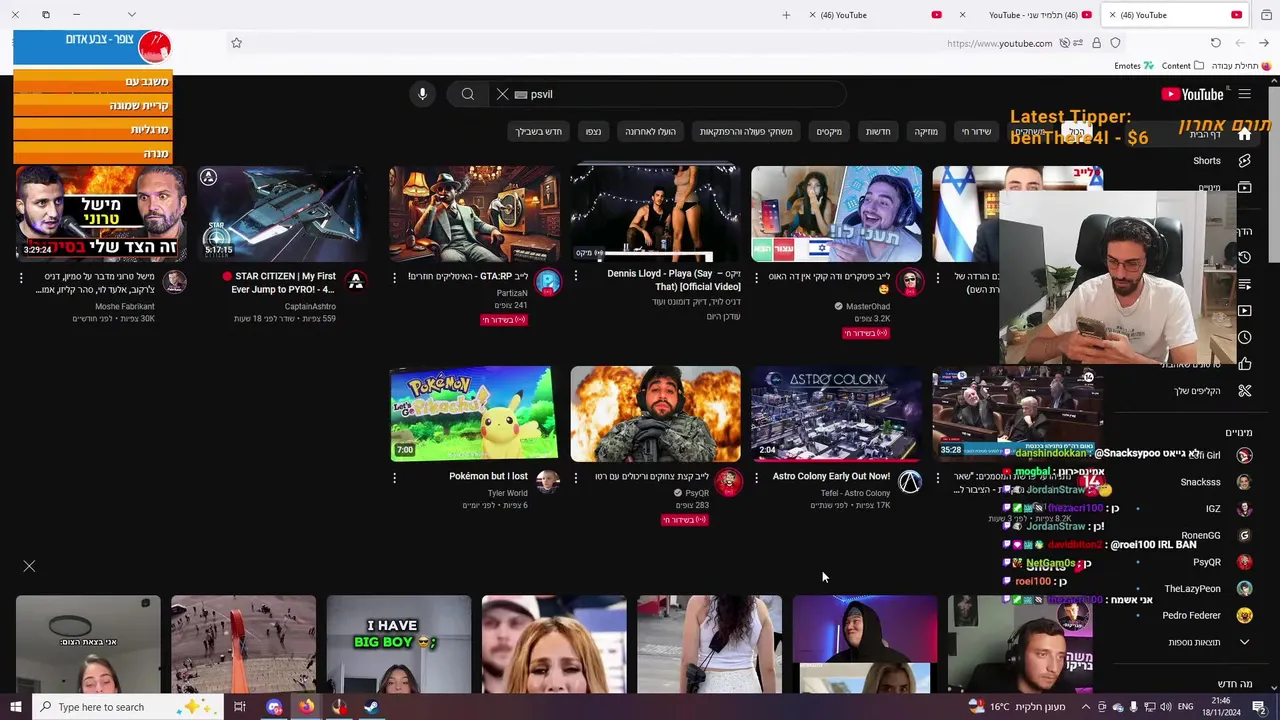This screenshot has height=720, width=1280.
Task: Open Your videos icon in sidebar
Action: click(x=1244, y=310)
